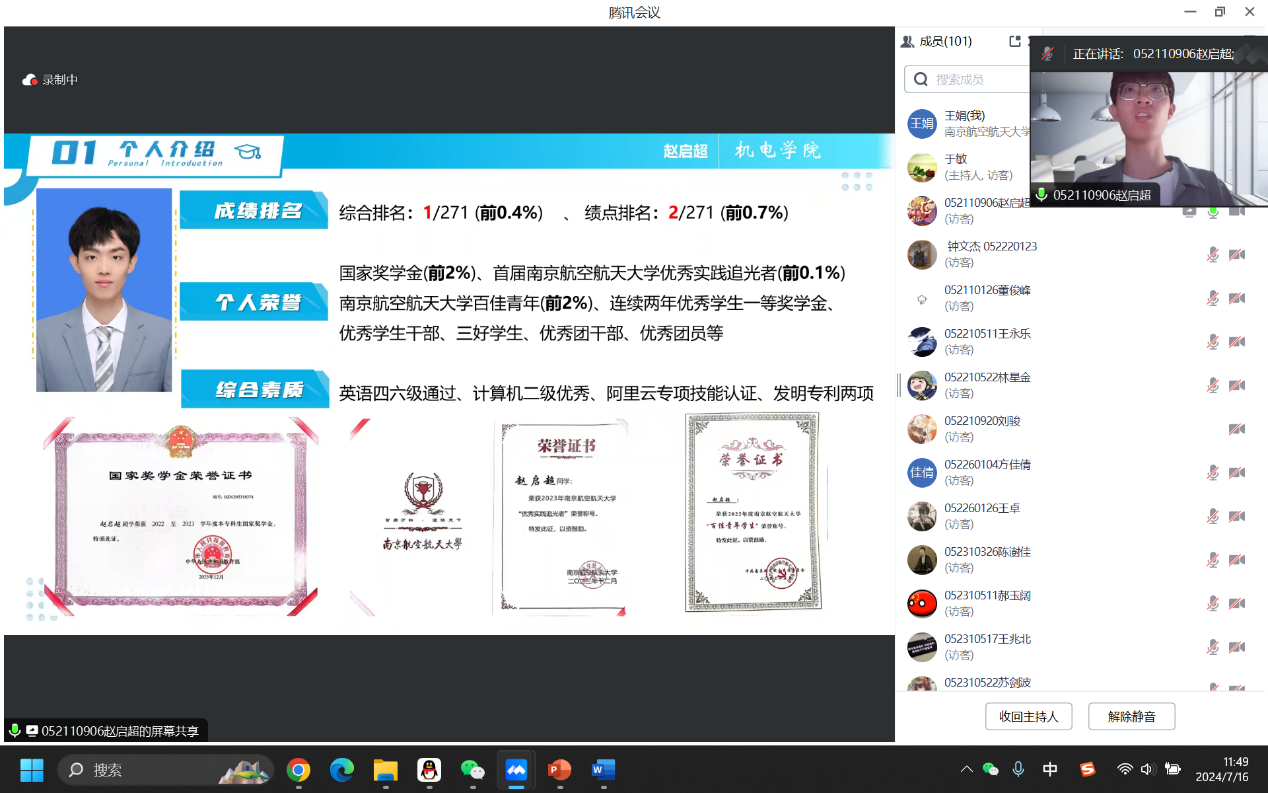
Task: Open Tencent Meeting from the taskbar
Action: coord(516,770)
